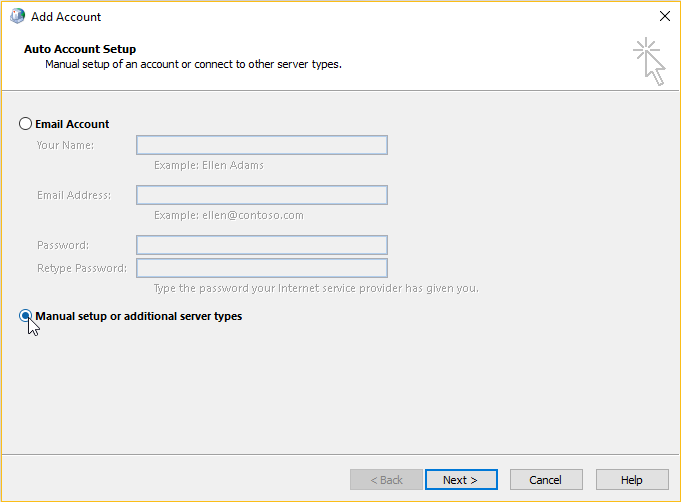Screen dimensions: 681x502
Task: Select the Email Account radio button
Action: click(x=25, y=124)
